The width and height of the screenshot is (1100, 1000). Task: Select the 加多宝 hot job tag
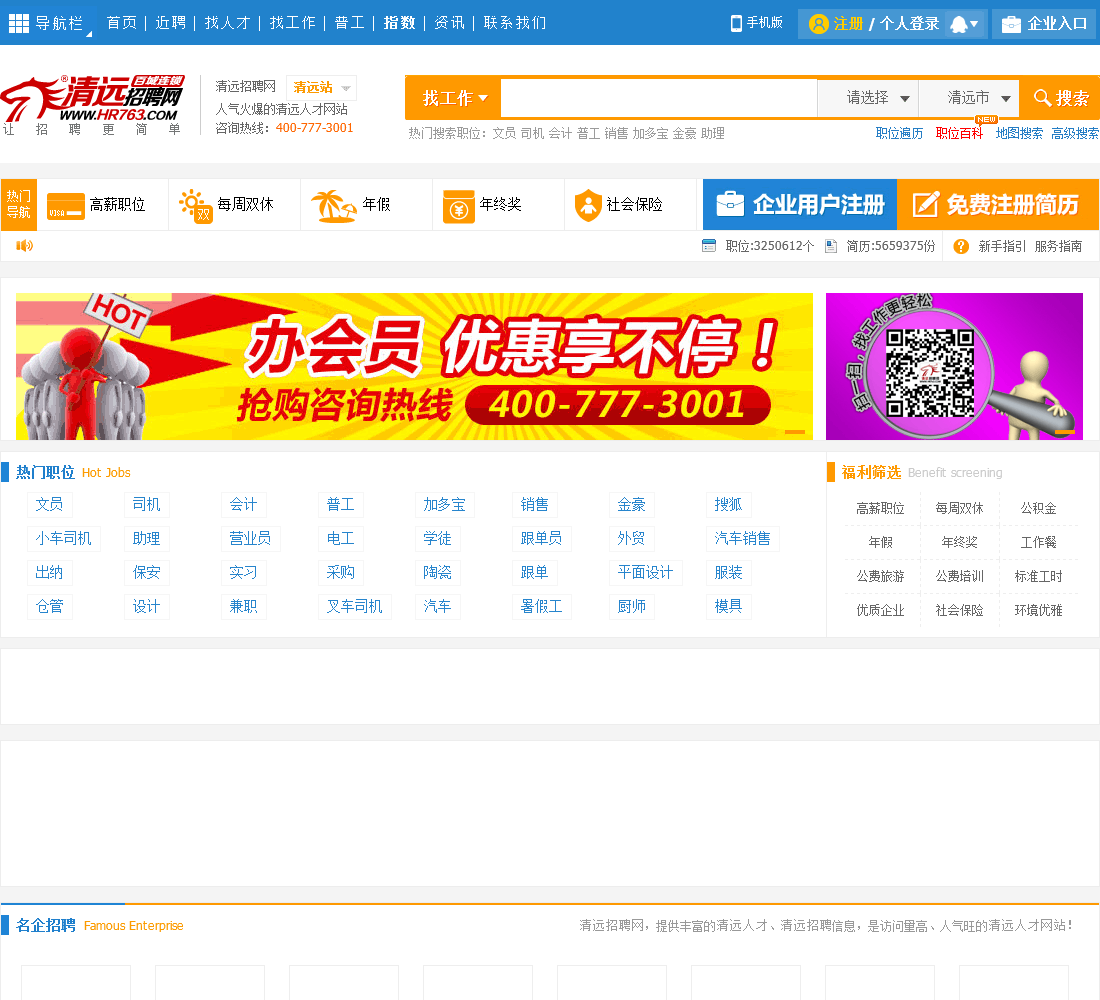(444, 504)
